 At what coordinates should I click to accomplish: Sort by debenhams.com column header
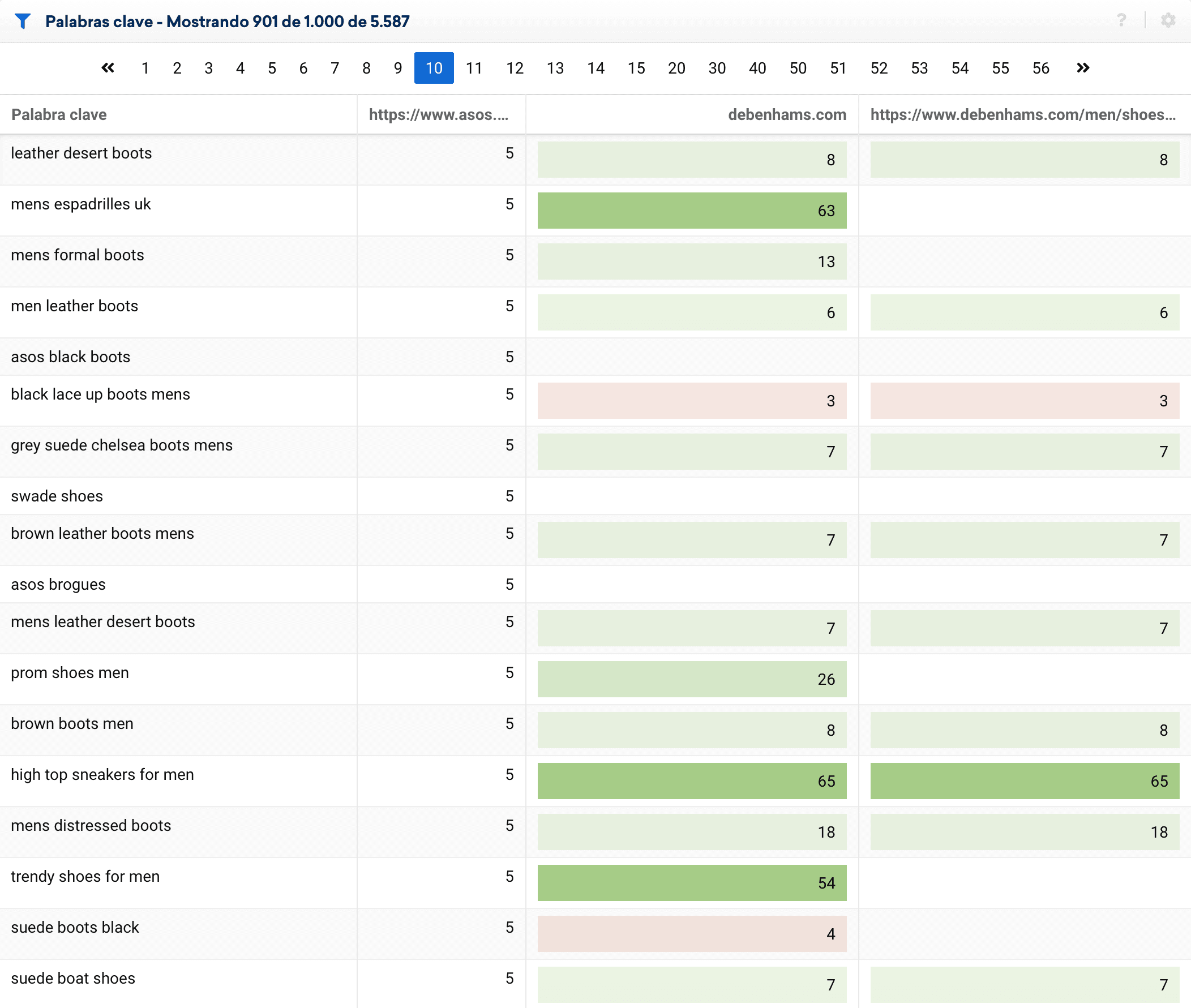coord(786,114)
